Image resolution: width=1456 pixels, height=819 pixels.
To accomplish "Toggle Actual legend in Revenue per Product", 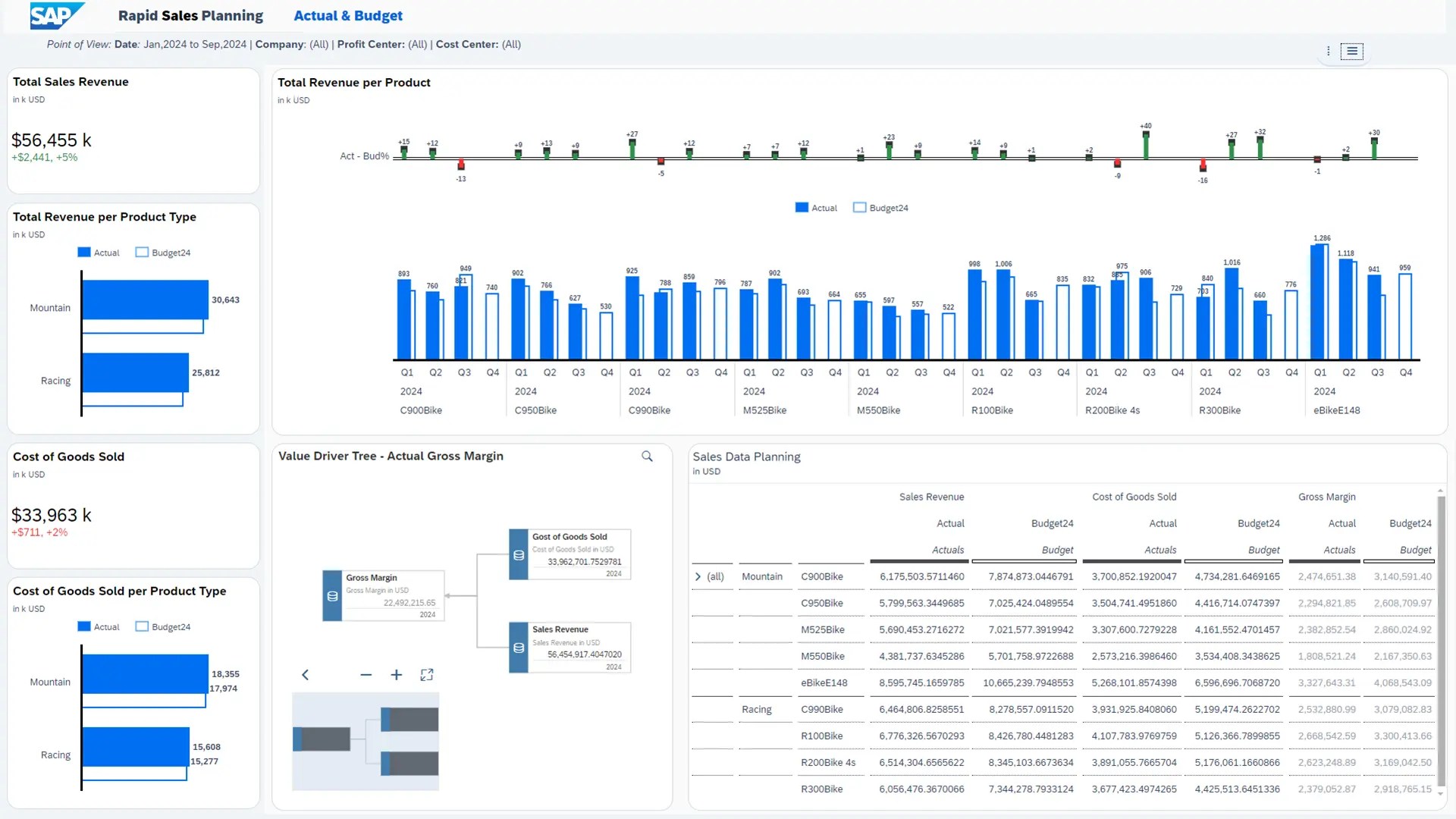I will (x=816, y=208).
